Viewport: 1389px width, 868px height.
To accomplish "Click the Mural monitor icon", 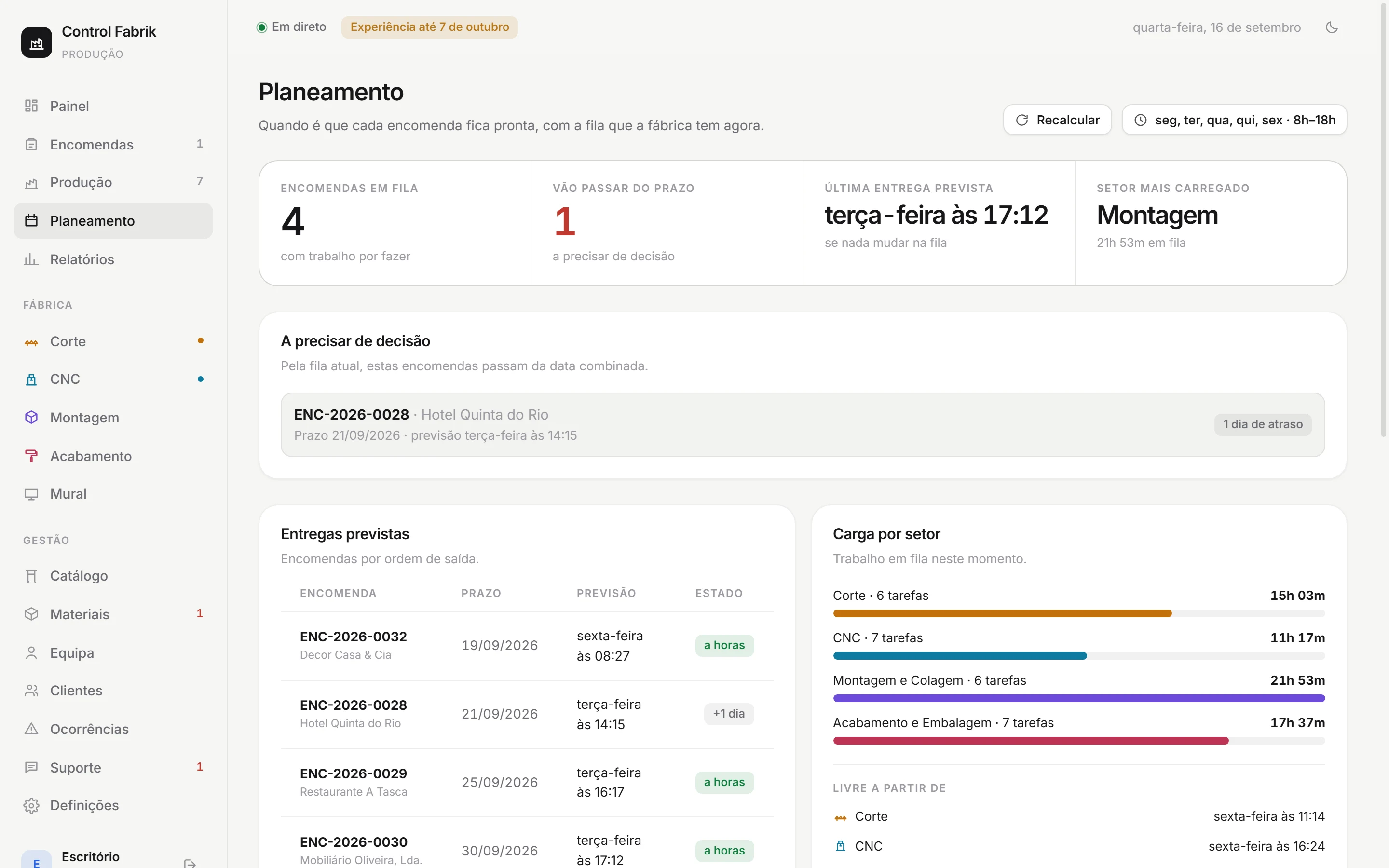I will click(x=31, y=494).
